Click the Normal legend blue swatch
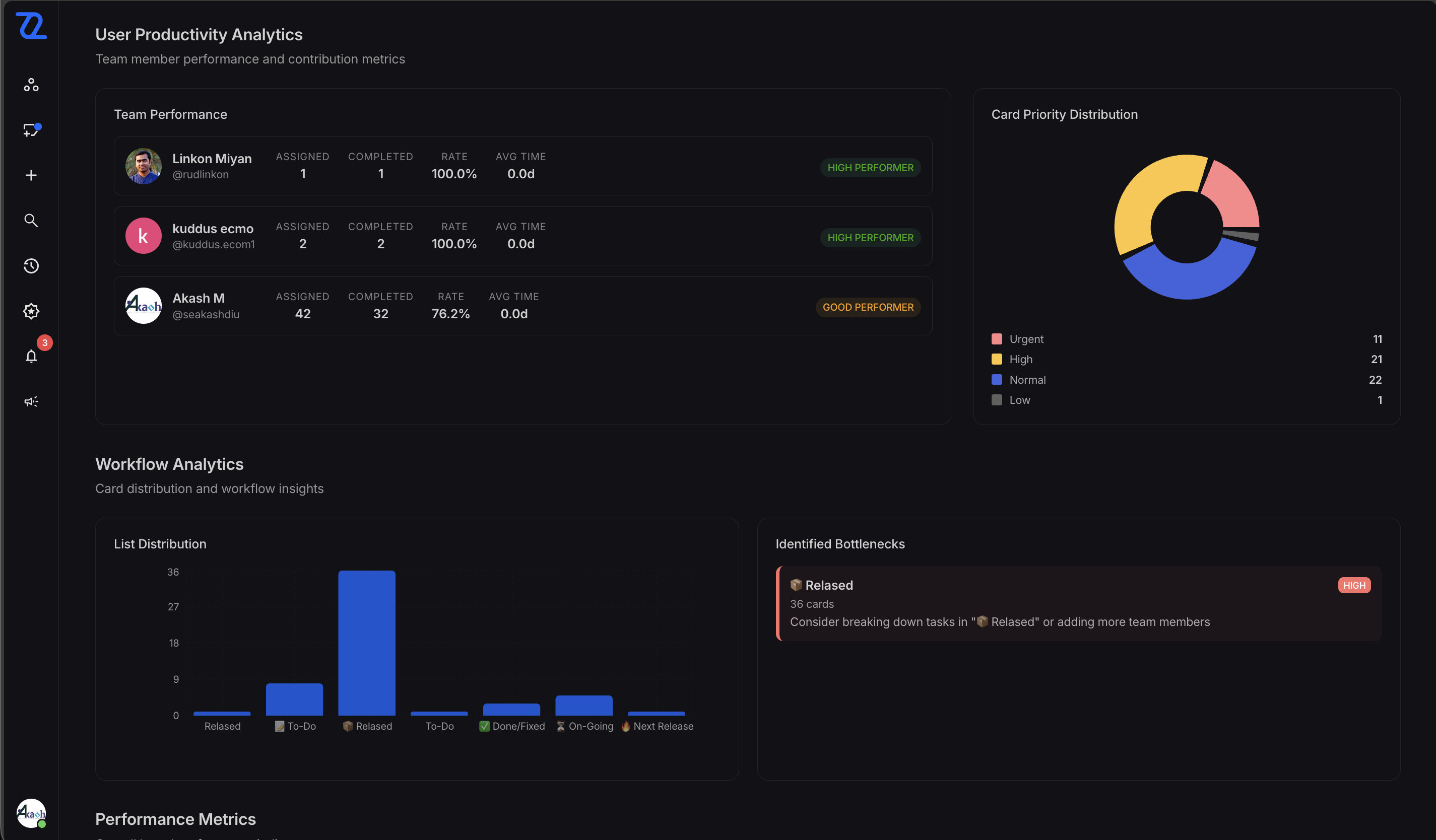This screenshot has height=840, width=1436. coord(997,380)
